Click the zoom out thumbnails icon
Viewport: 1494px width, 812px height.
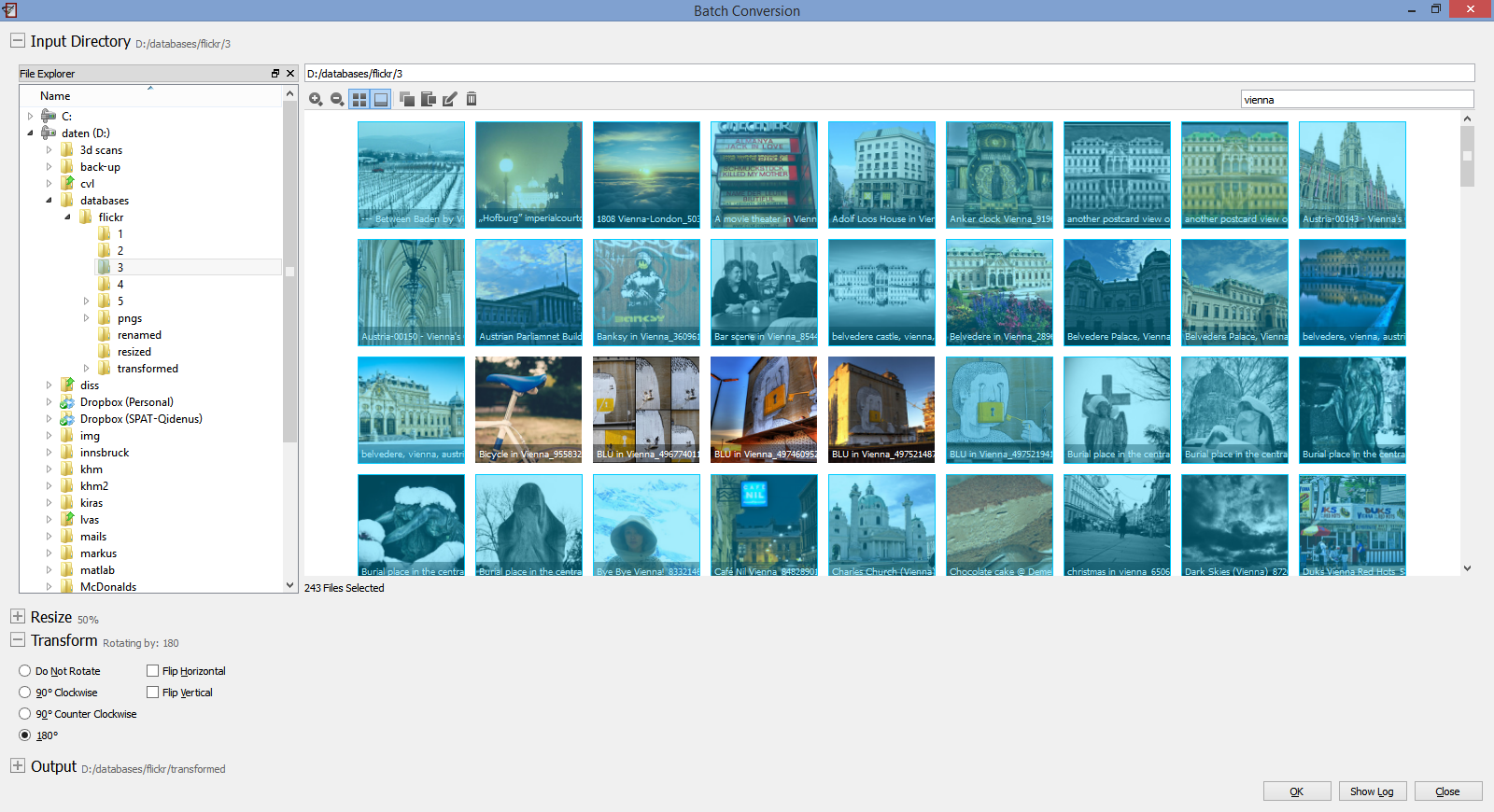coord(337,99)
